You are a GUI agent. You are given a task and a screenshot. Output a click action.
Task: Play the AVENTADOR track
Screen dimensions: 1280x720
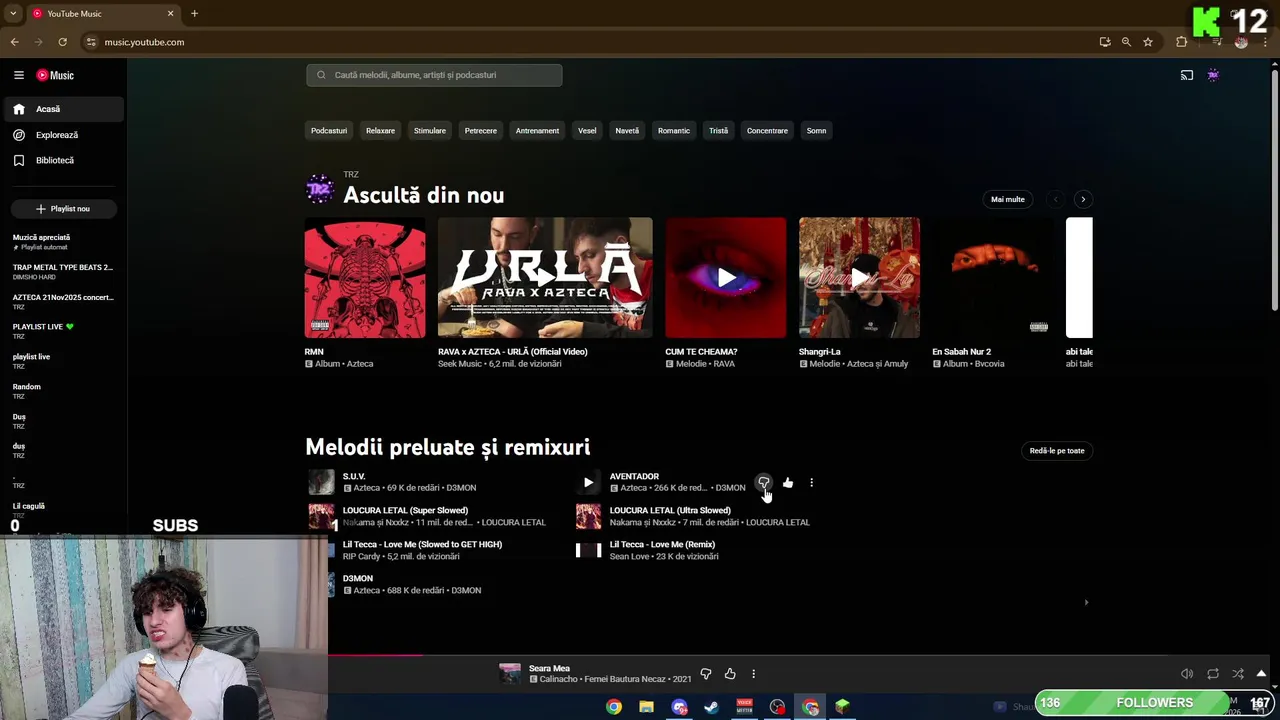click(588, 483)
